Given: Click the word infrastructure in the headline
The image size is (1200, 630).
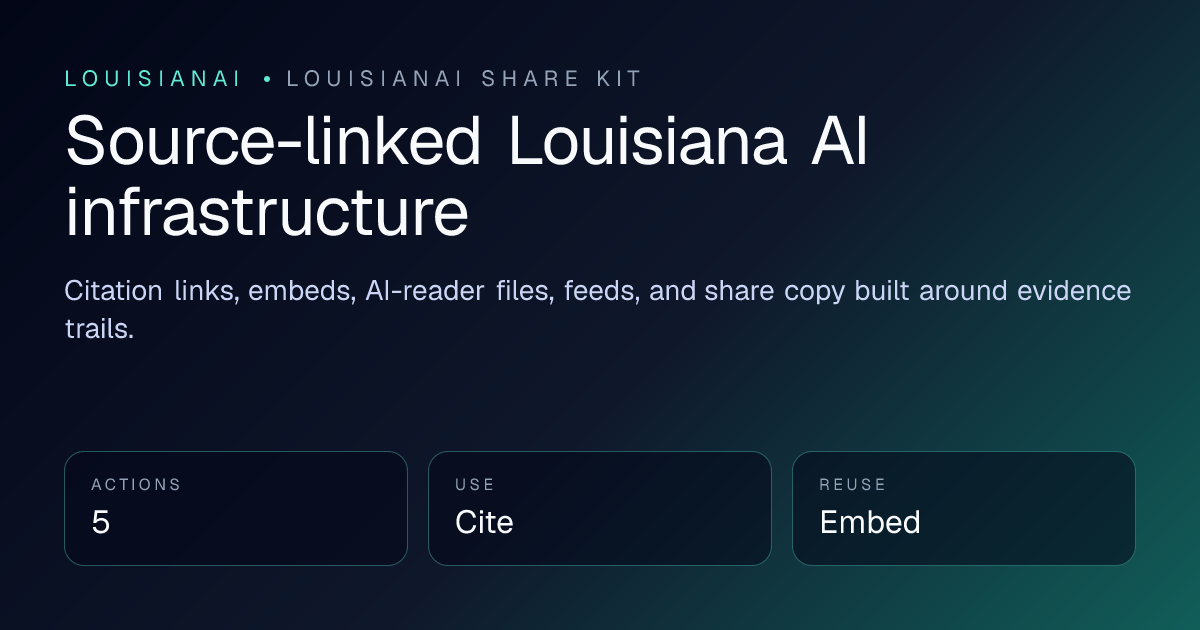Looking at the screenshot, I should tap(267, 212).
